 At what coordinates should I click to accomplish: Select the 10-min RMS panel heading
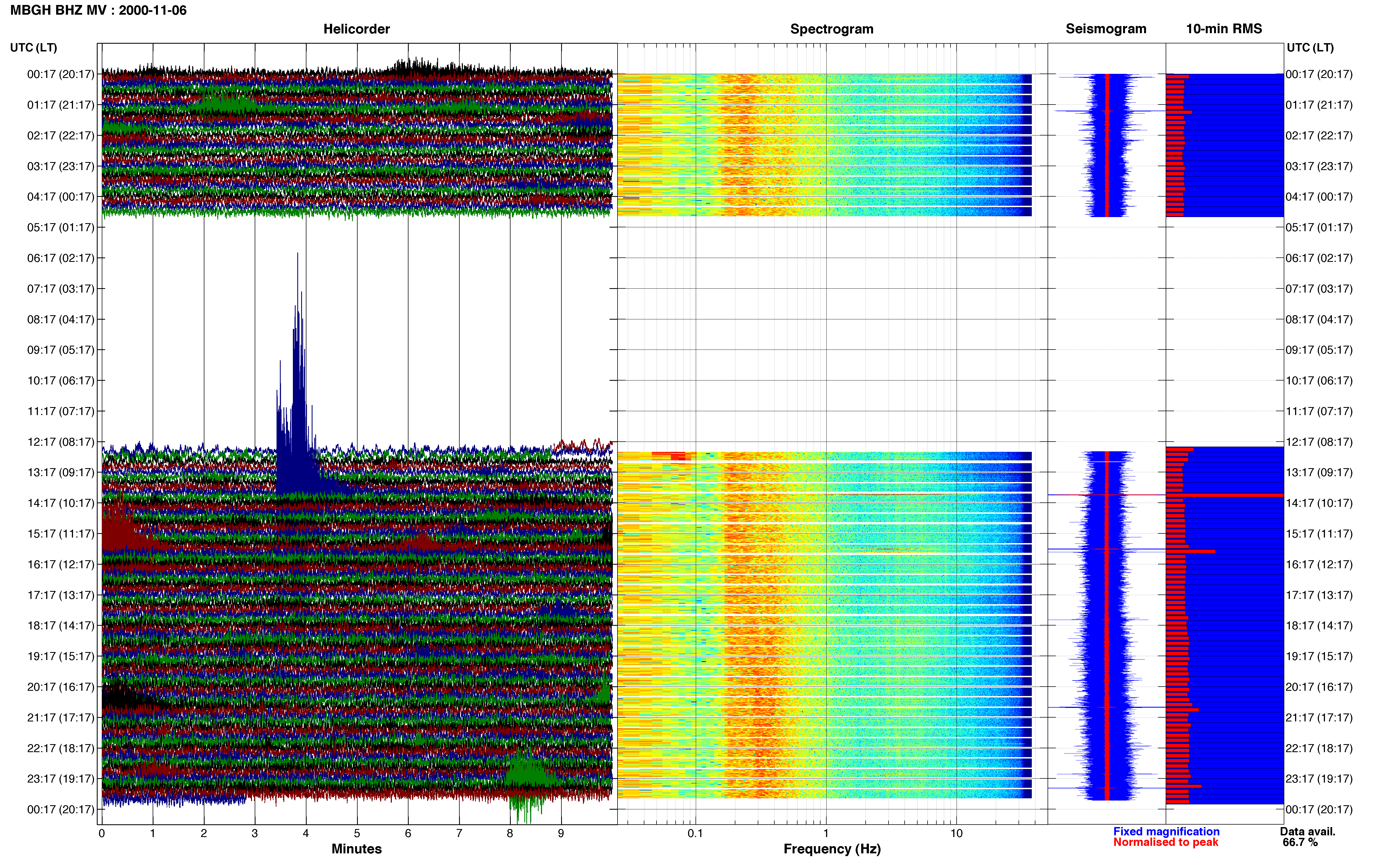(x=1224, y=29)
